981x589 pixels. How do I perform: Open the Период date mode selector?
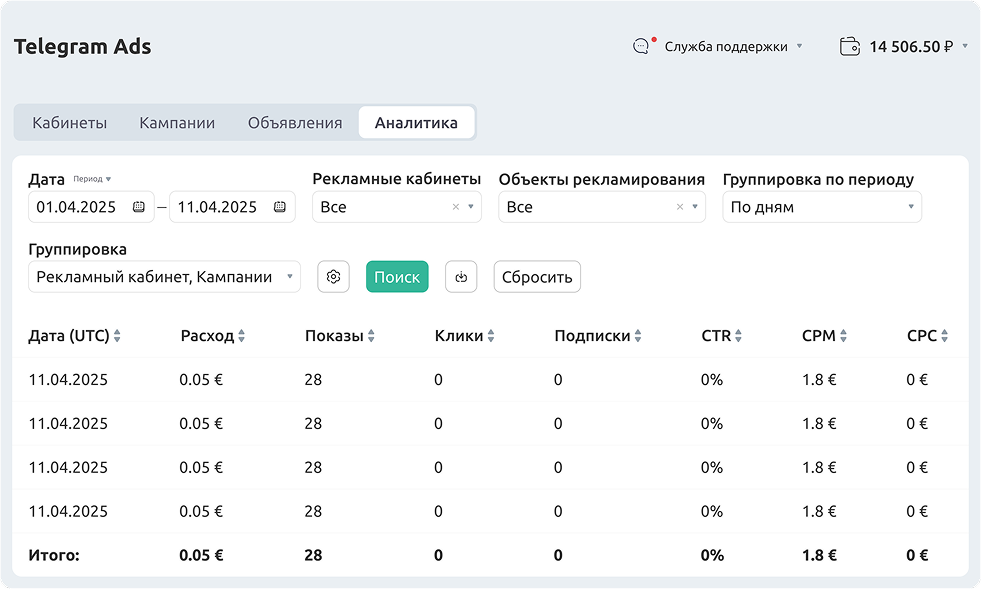click(92, 179)
